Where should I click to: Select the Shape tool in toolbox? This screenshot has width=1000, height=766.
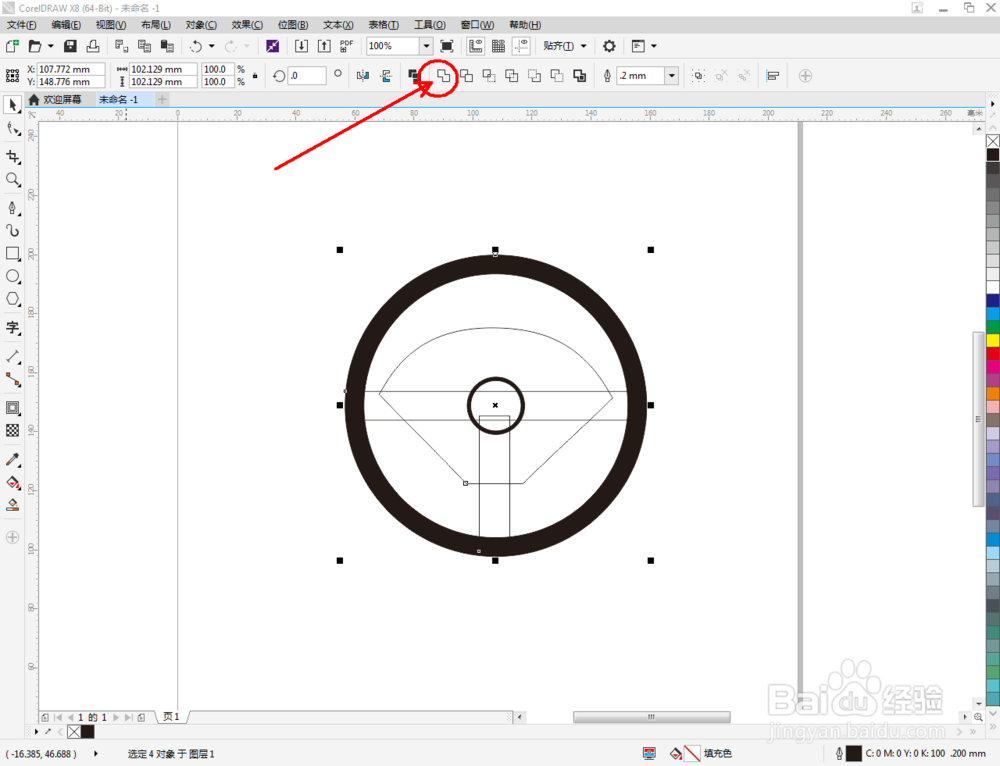click(13, 129)
